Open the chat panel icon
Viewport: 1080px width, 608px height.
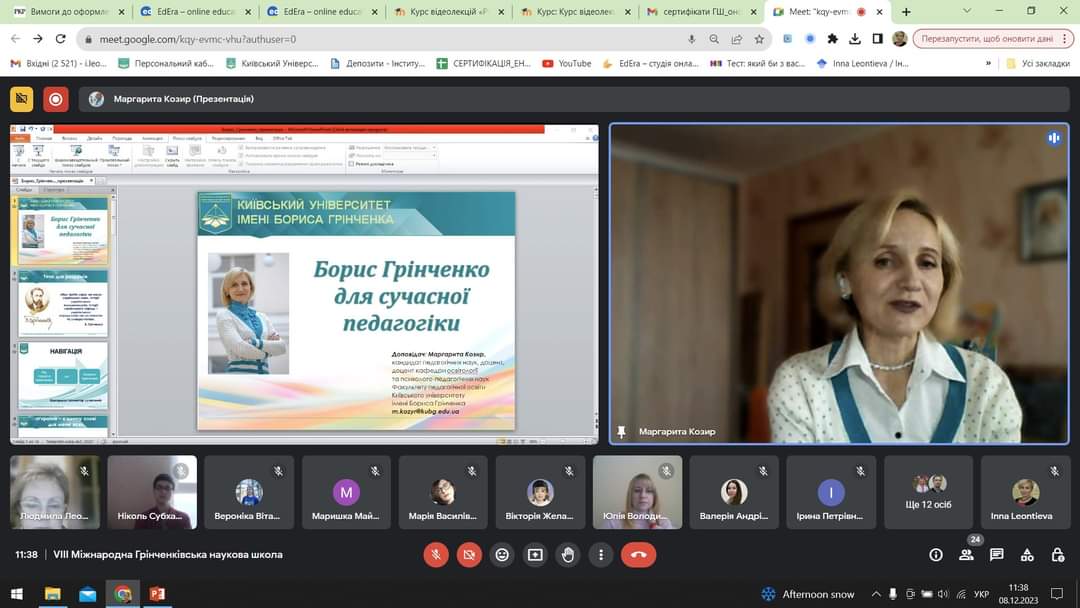(x=996, y=554)
